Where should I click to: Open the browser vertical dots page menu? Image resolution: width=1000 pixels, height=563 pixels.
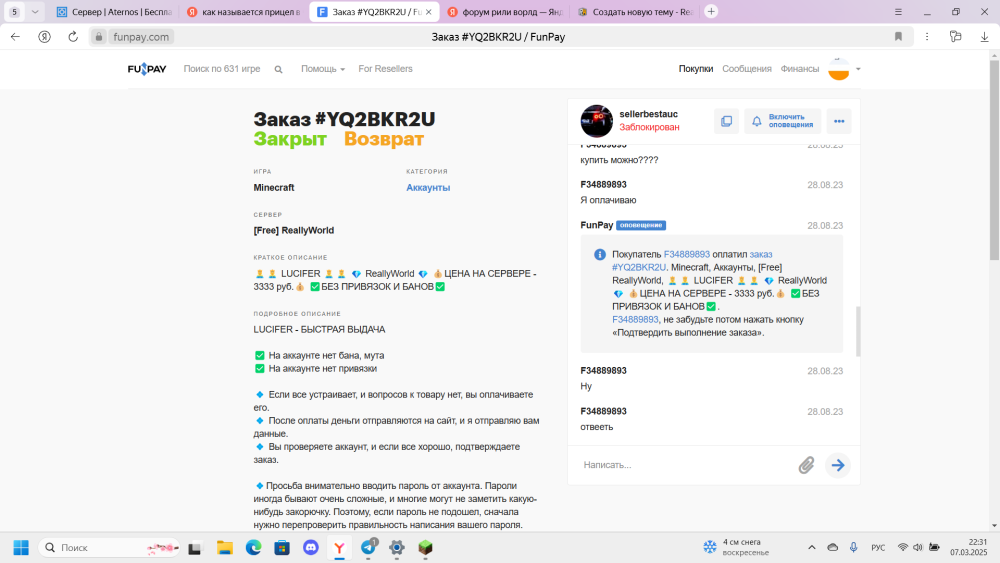[x=927, y=37]
